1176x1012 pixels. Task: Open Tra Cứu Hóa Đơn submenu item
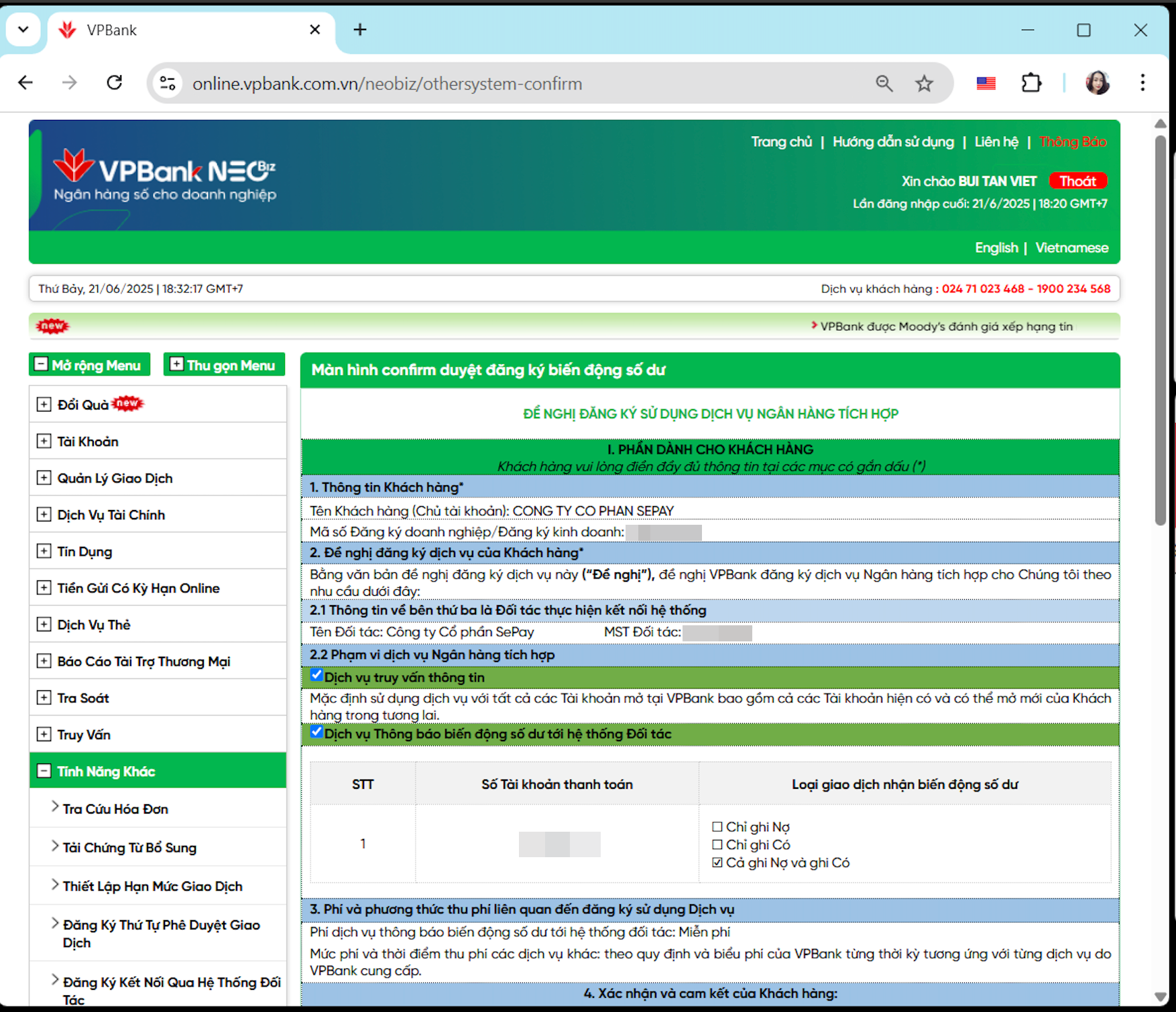(x=115, y=809)
